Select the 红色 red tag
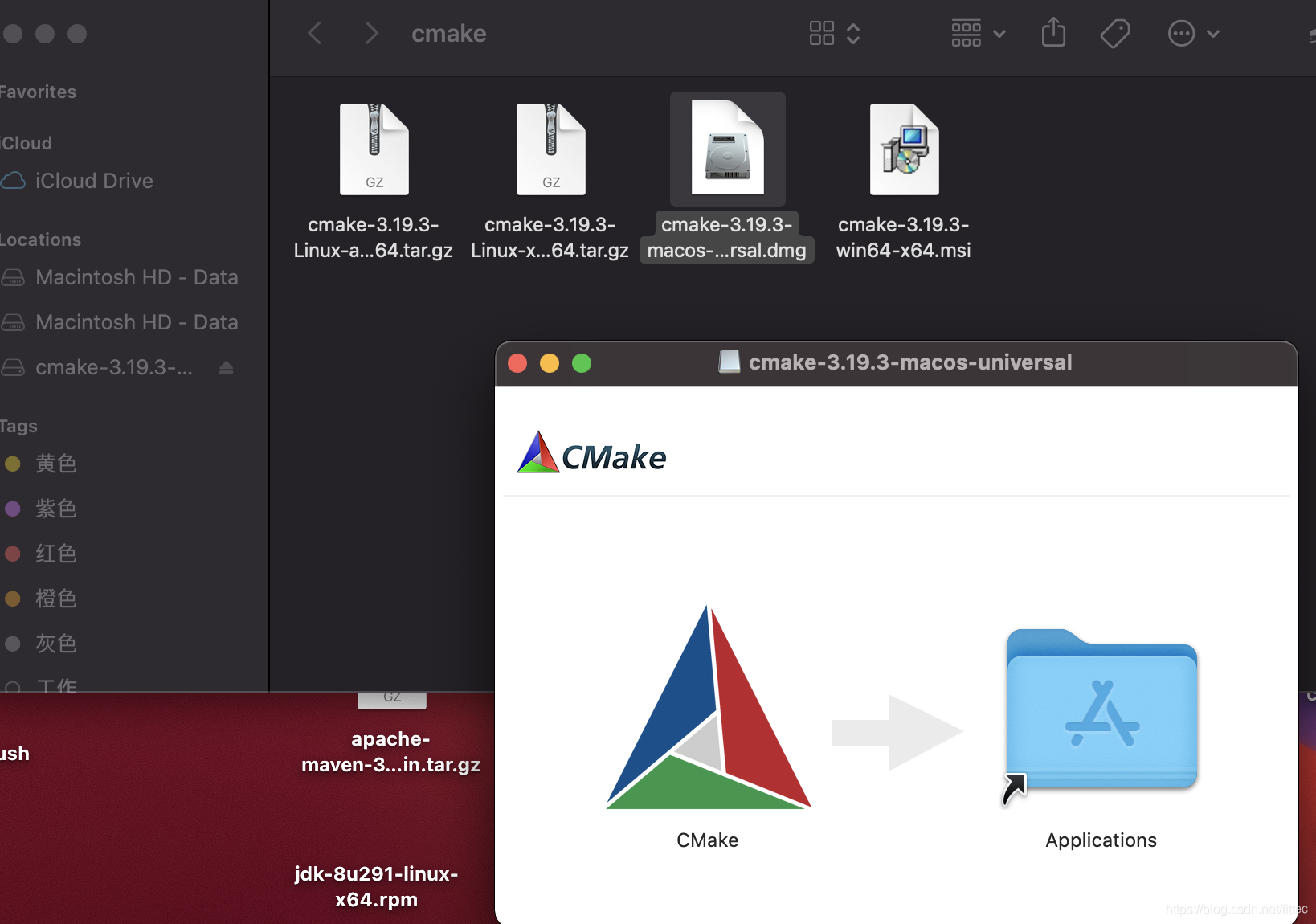The height and width of the screenshot is (924, 1316). (56, 554)
